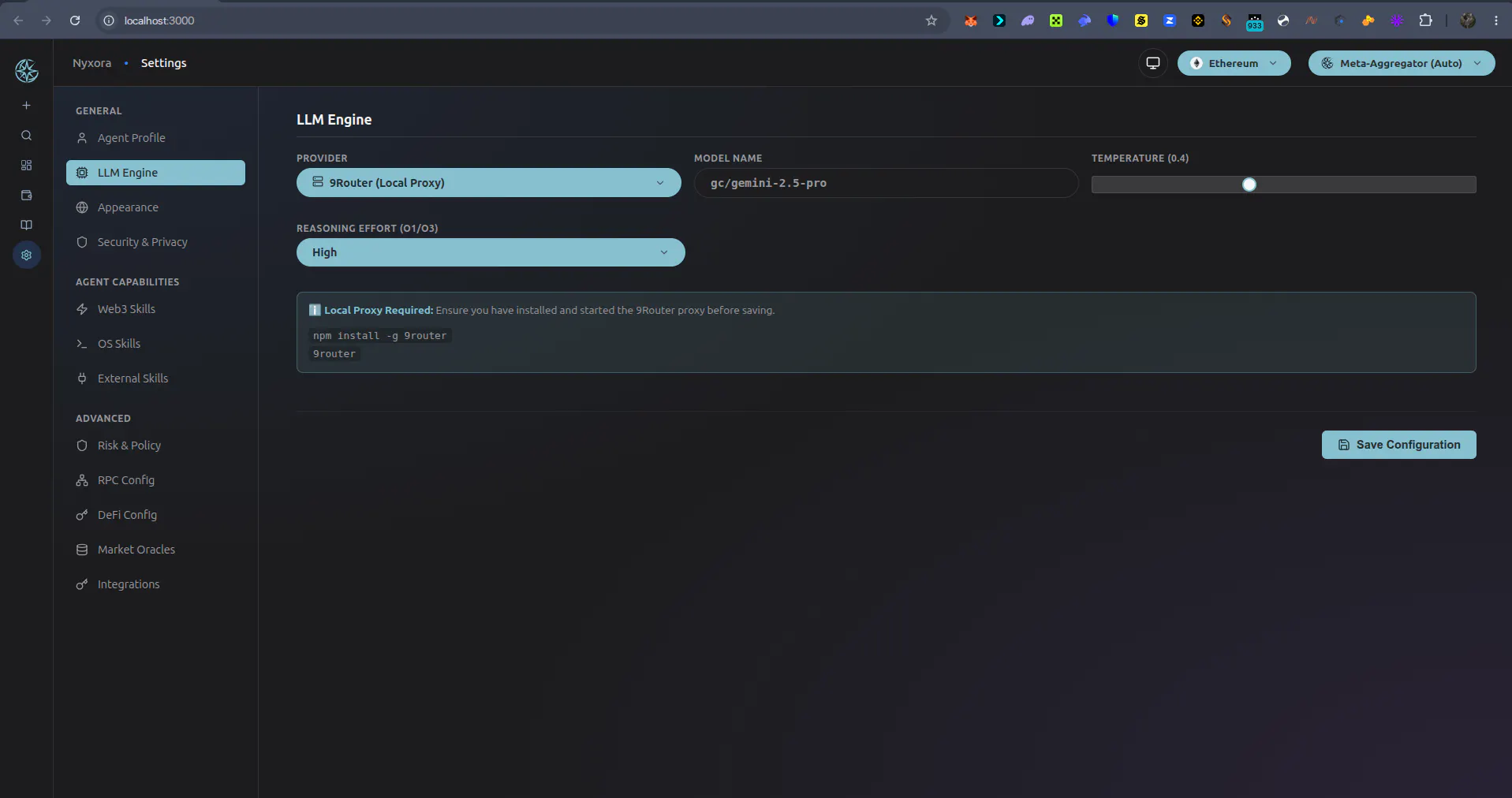This screenshot has width=1512, height=798.
Task: Click the temperature slider handle
Action: pyautogui.click(x=1249, y=185)
